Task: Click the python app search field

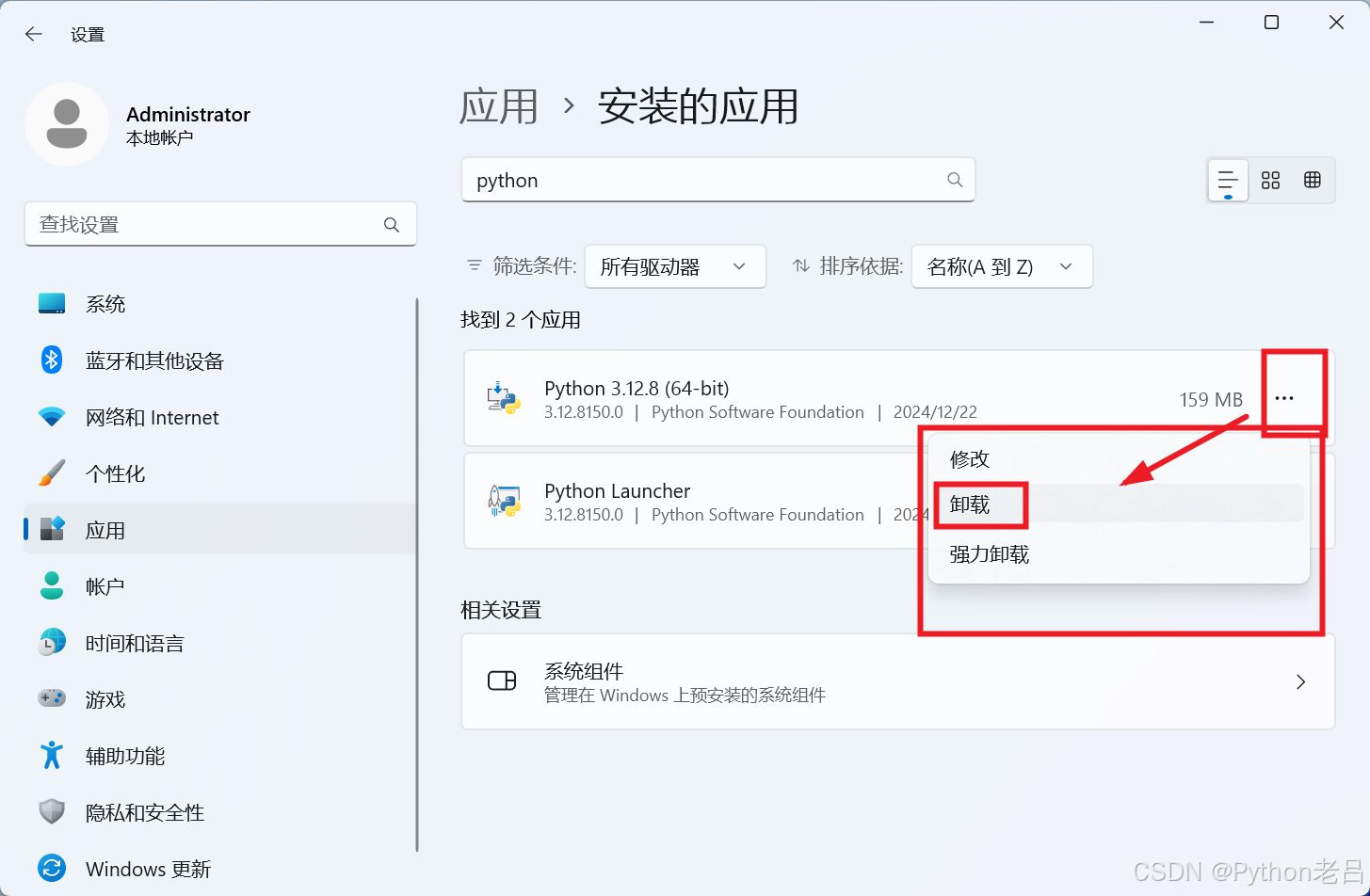Action: tap(717, 180)
